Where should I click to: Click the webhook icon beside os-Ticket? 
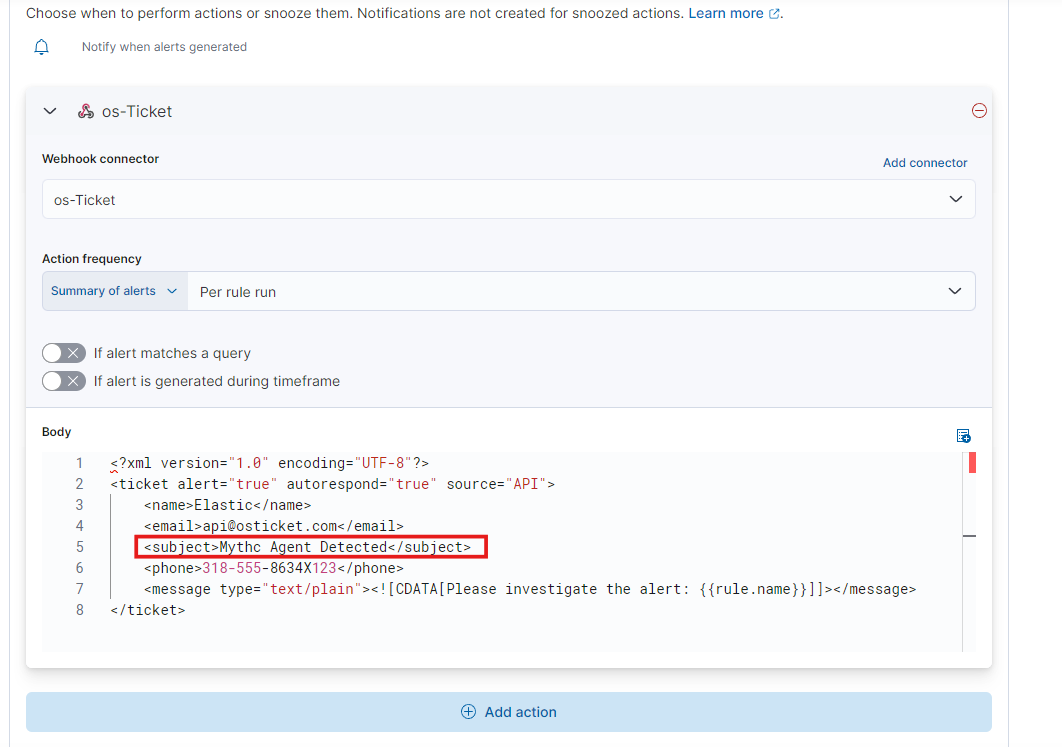[85, 111]
